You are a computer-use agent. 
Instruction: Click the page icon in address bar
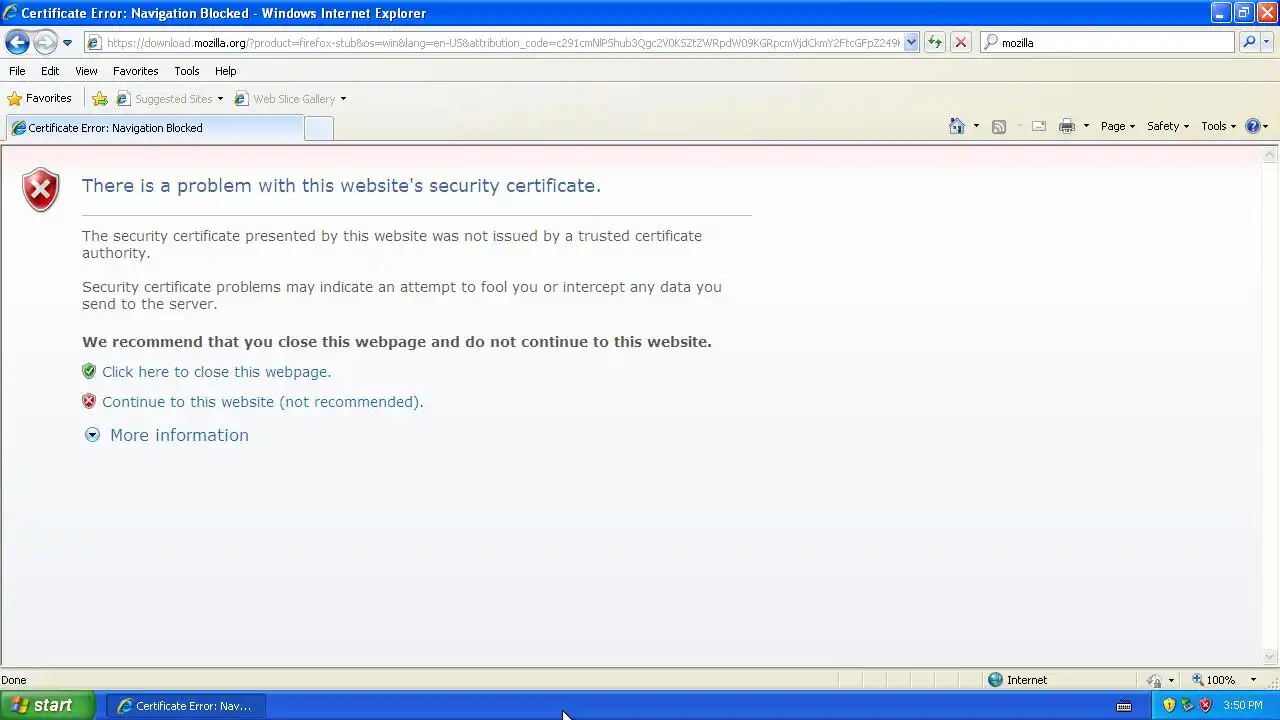[x=94, y=43]
